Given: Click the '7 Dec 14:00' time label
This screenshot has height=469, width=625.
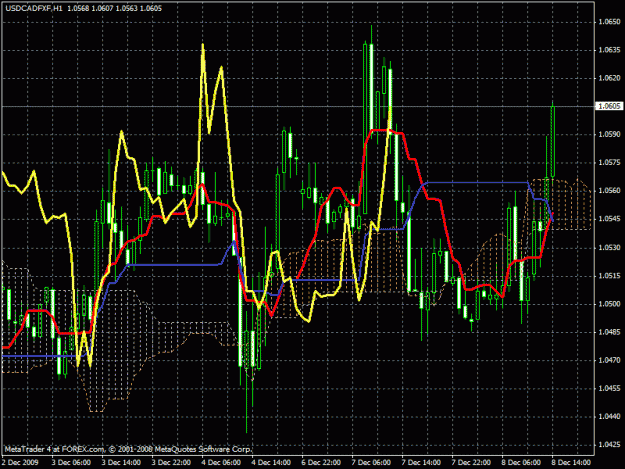Looking at the screenshot, I should pyautogui.click(x=421, y=463).
